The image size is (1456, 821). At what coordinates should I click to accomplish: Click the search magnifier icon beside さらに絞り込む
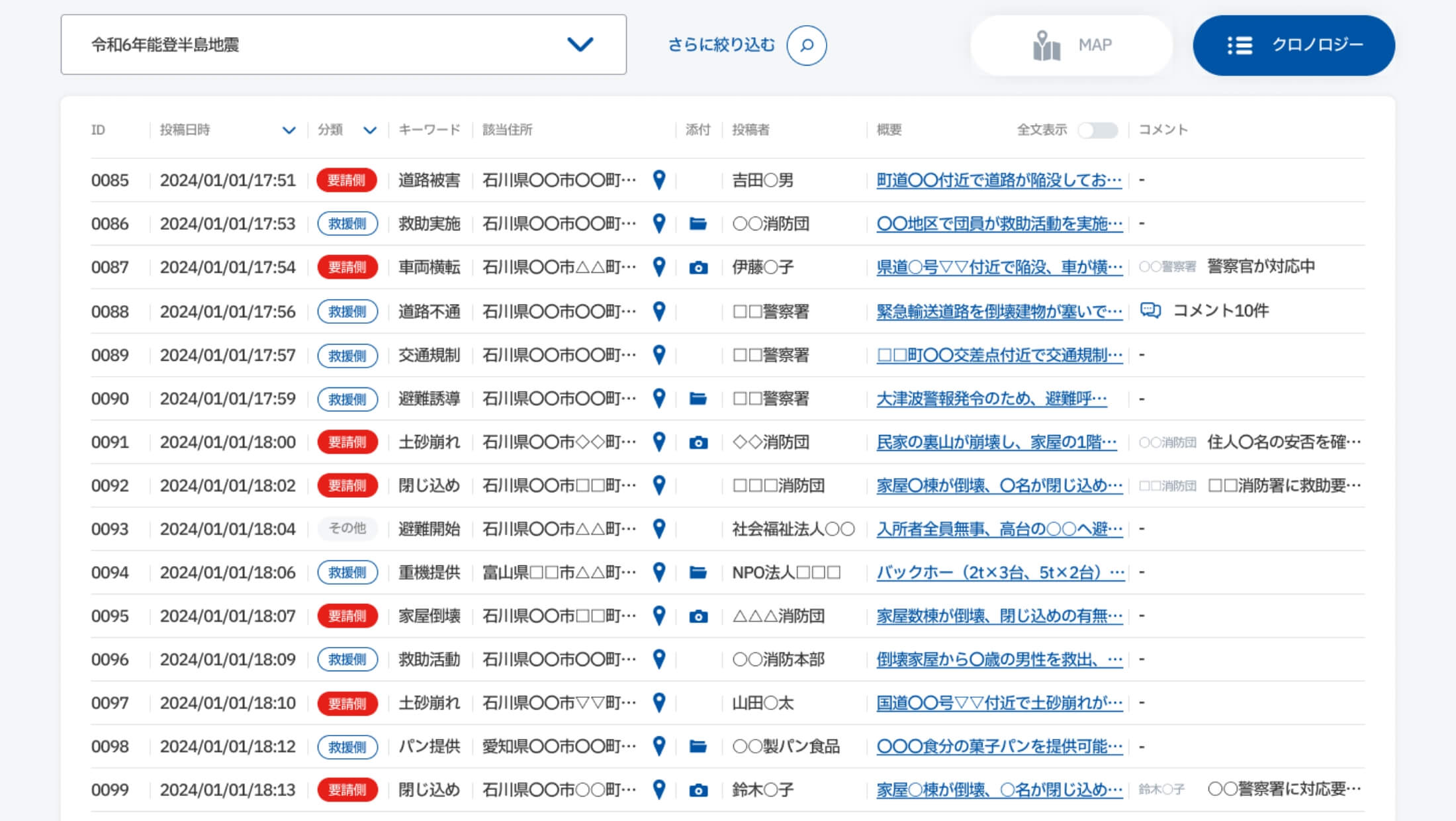(806, 45)
